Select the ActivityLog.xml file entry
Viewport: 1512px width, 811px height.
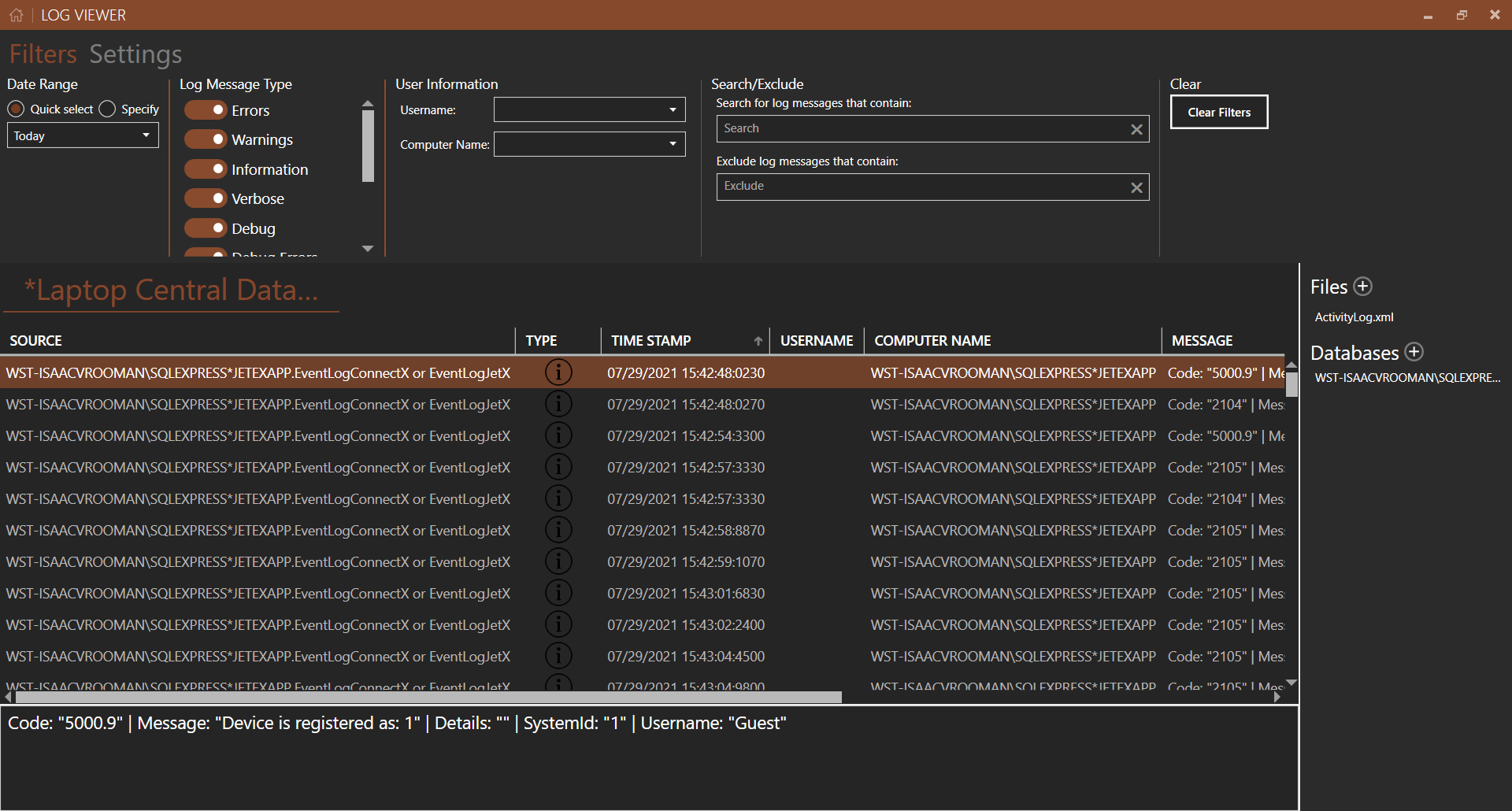pyautogui.click(x=1354, y=317)
